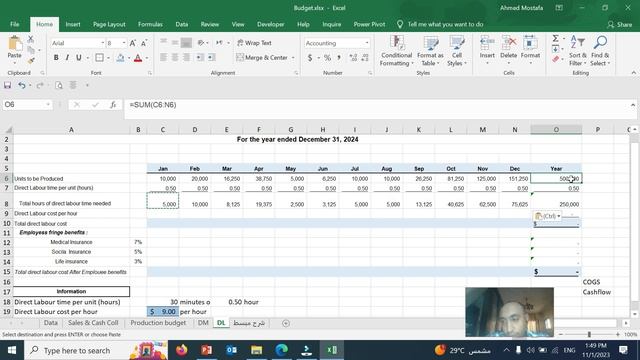Select cell with $ 9.00 labour cost

click(162, 312)
